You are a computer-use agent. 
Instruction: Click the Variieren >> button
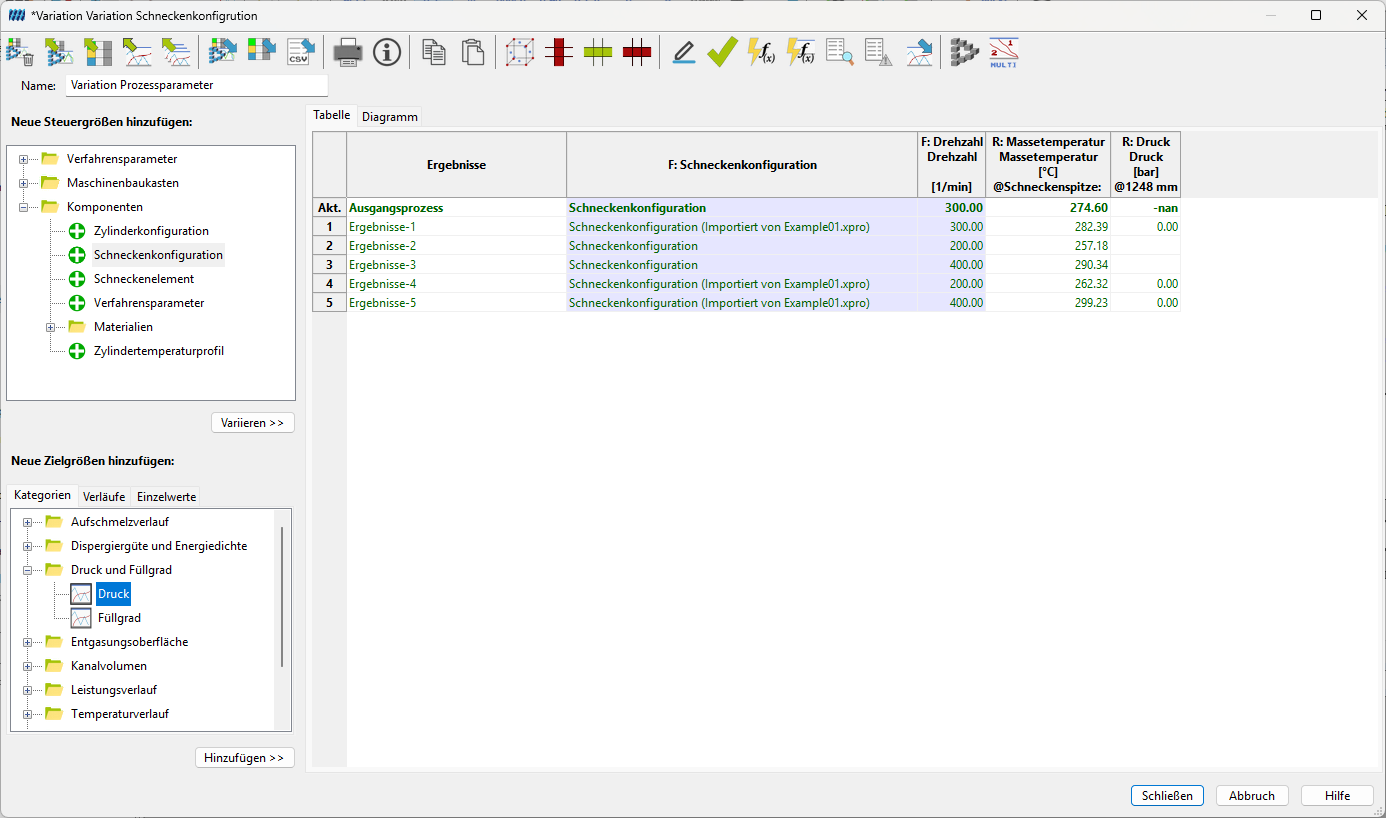coord(253,423)
